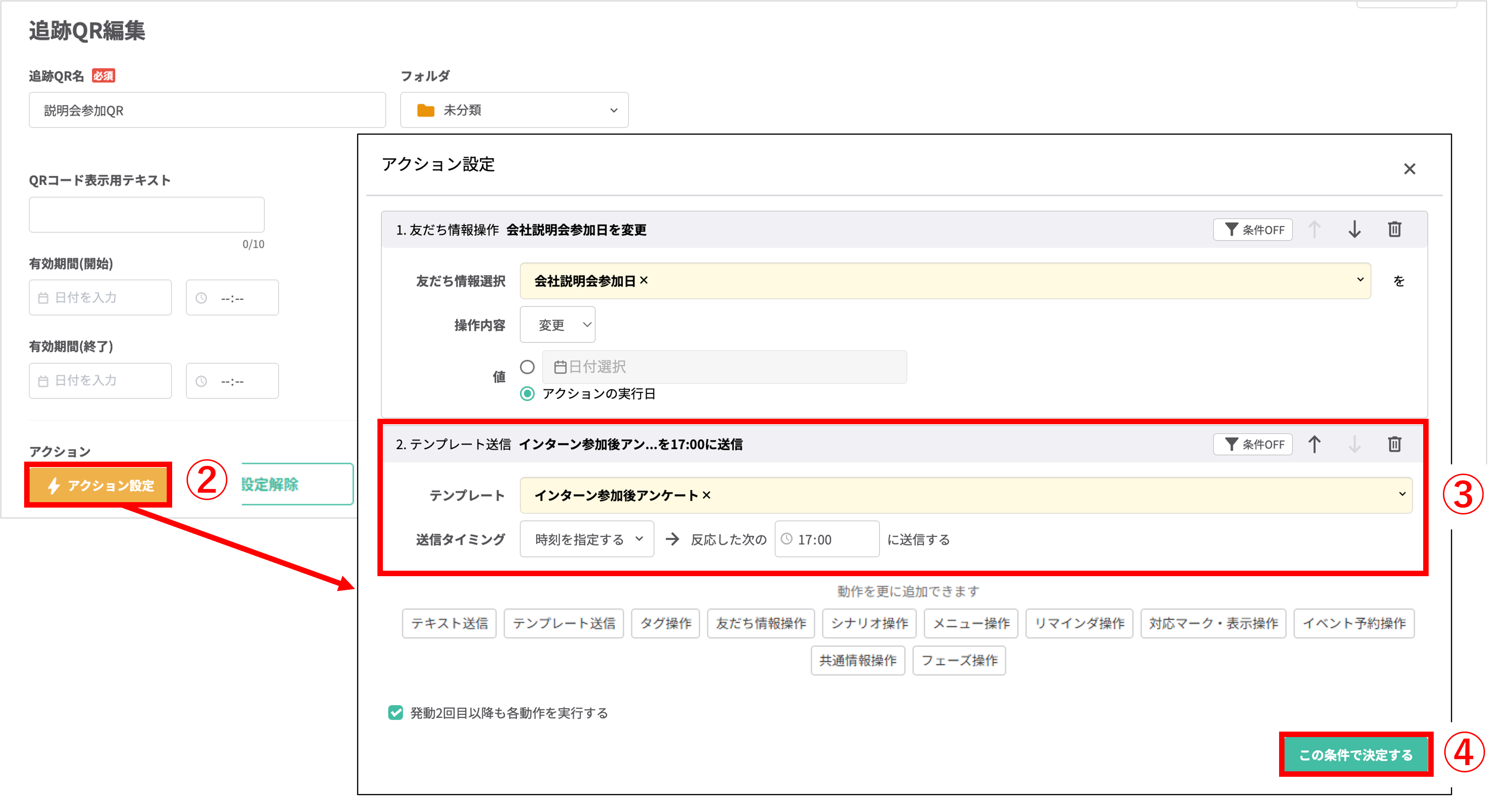Click the この条件で決定する button
Screen dimensions: 1512x806
pos(1356,755)
